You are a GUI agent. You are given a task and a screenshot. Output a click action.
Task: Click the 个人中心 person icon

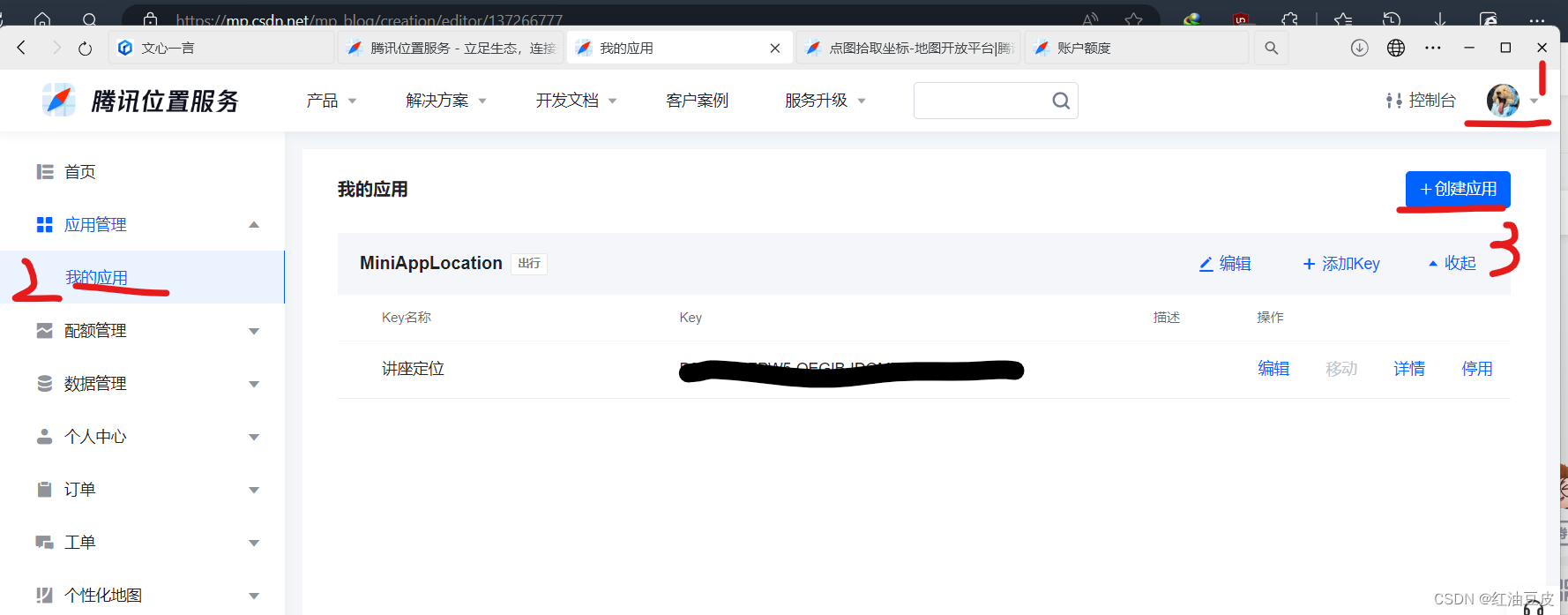click(45, 437)
